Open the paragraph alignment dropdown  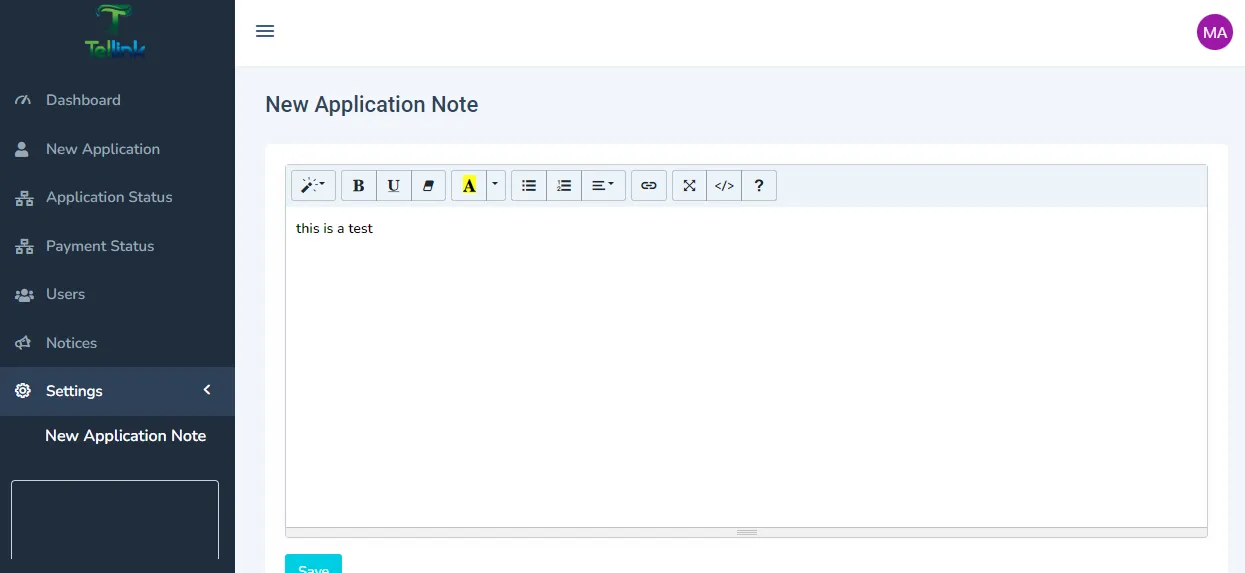tap(603, 186)
